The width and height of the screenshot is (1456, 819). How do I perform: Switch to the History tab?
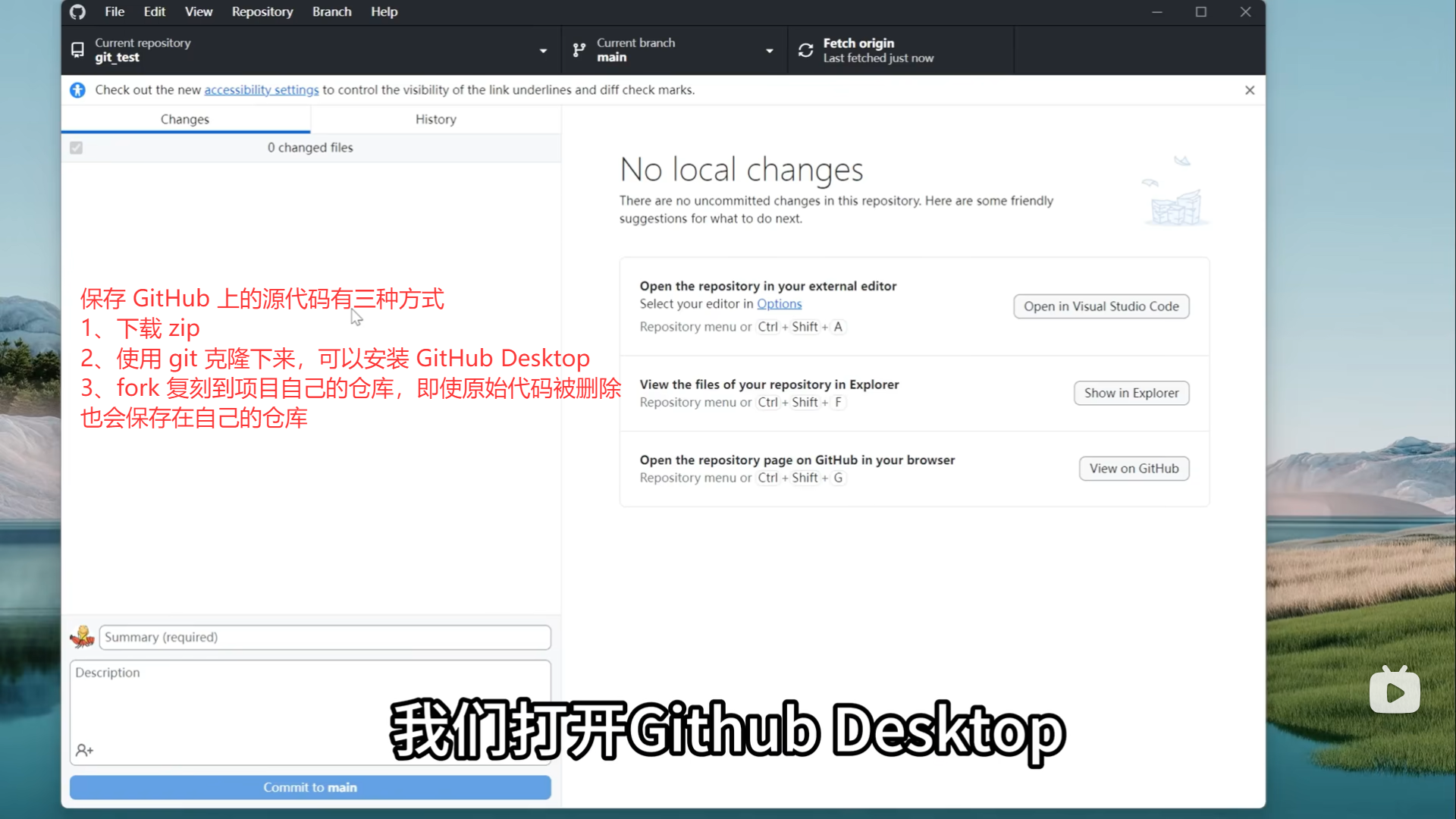[x=435, y=119]
